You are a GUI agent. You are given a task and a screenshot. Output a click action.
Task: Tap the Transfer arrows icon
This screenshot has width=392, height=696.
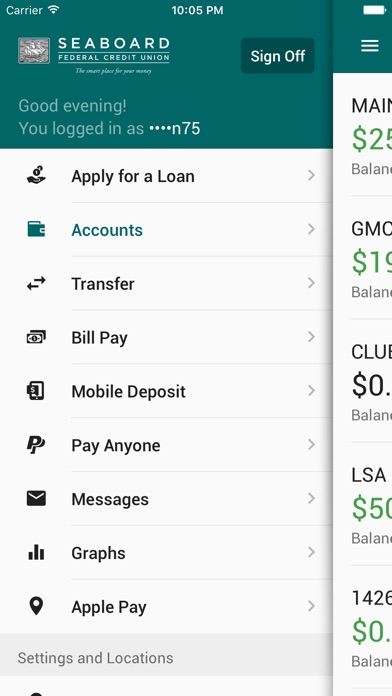(36, 283)
